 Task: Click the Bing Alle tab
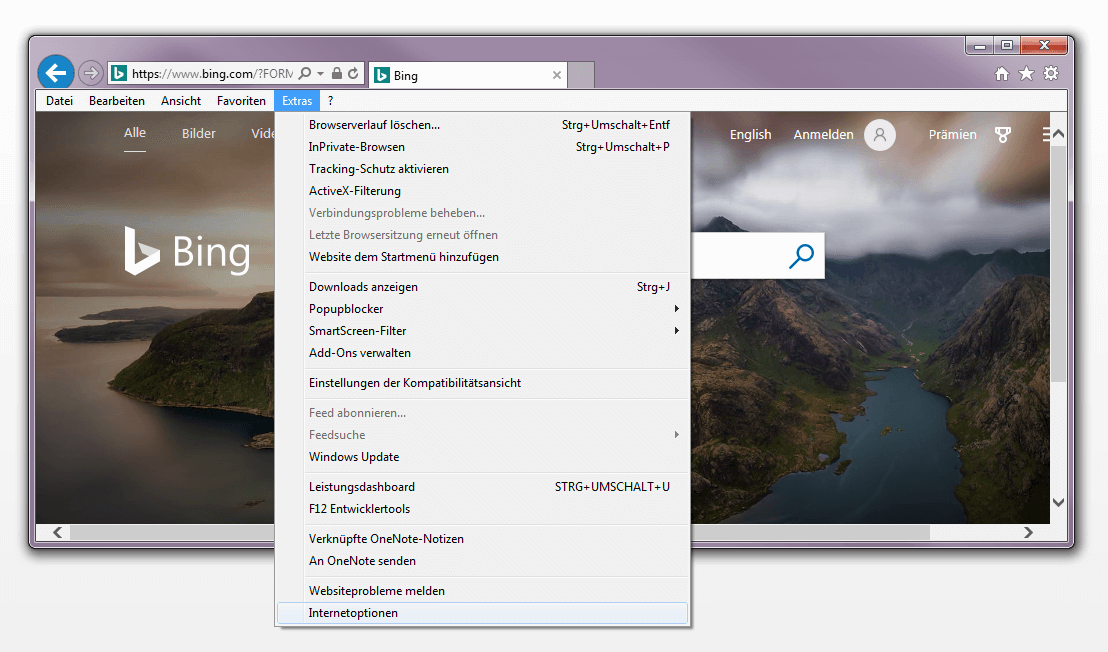(135, 133)
